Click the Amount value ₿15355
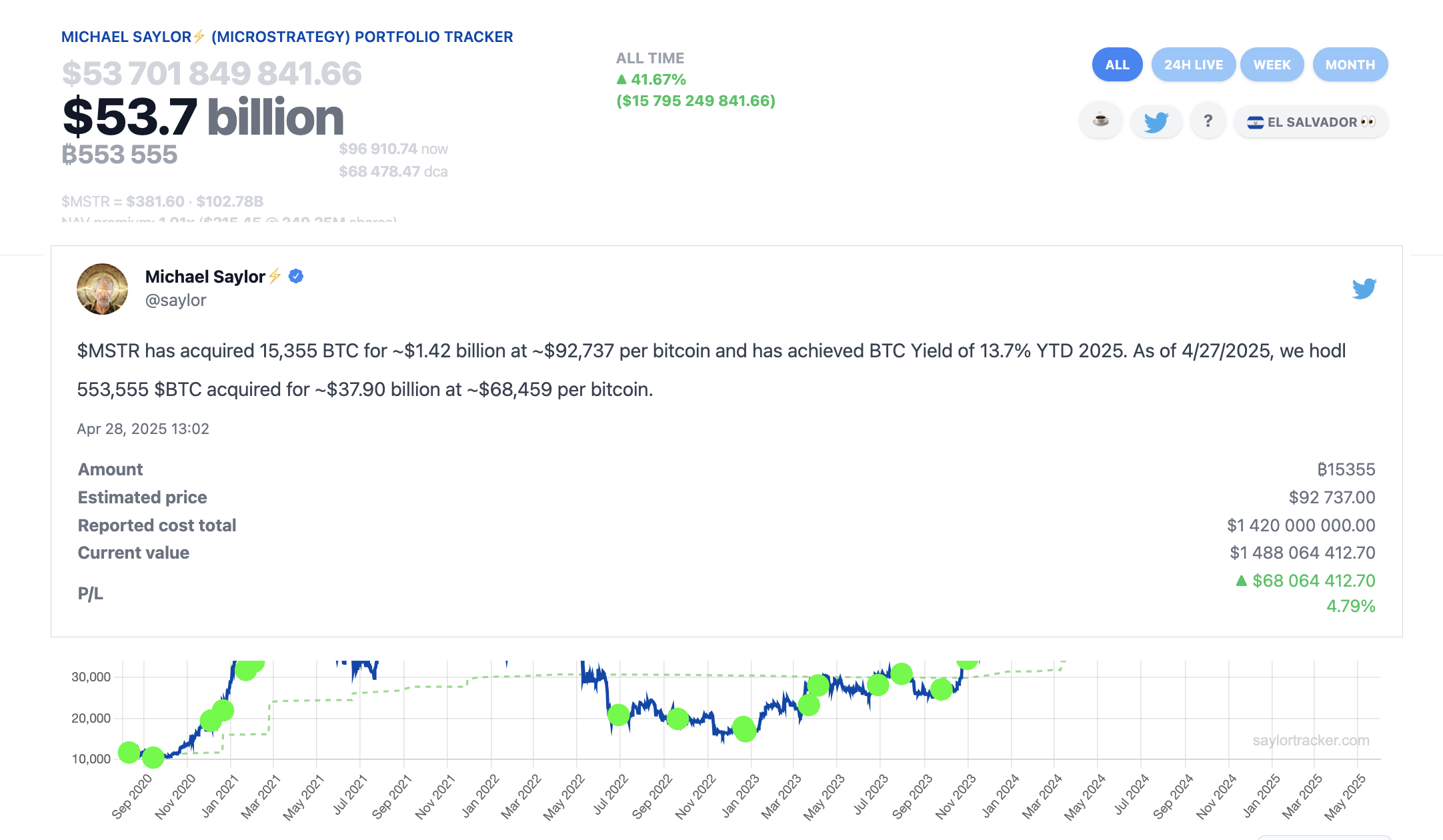Screen dimensions: 1443x840 (1346, 469)
